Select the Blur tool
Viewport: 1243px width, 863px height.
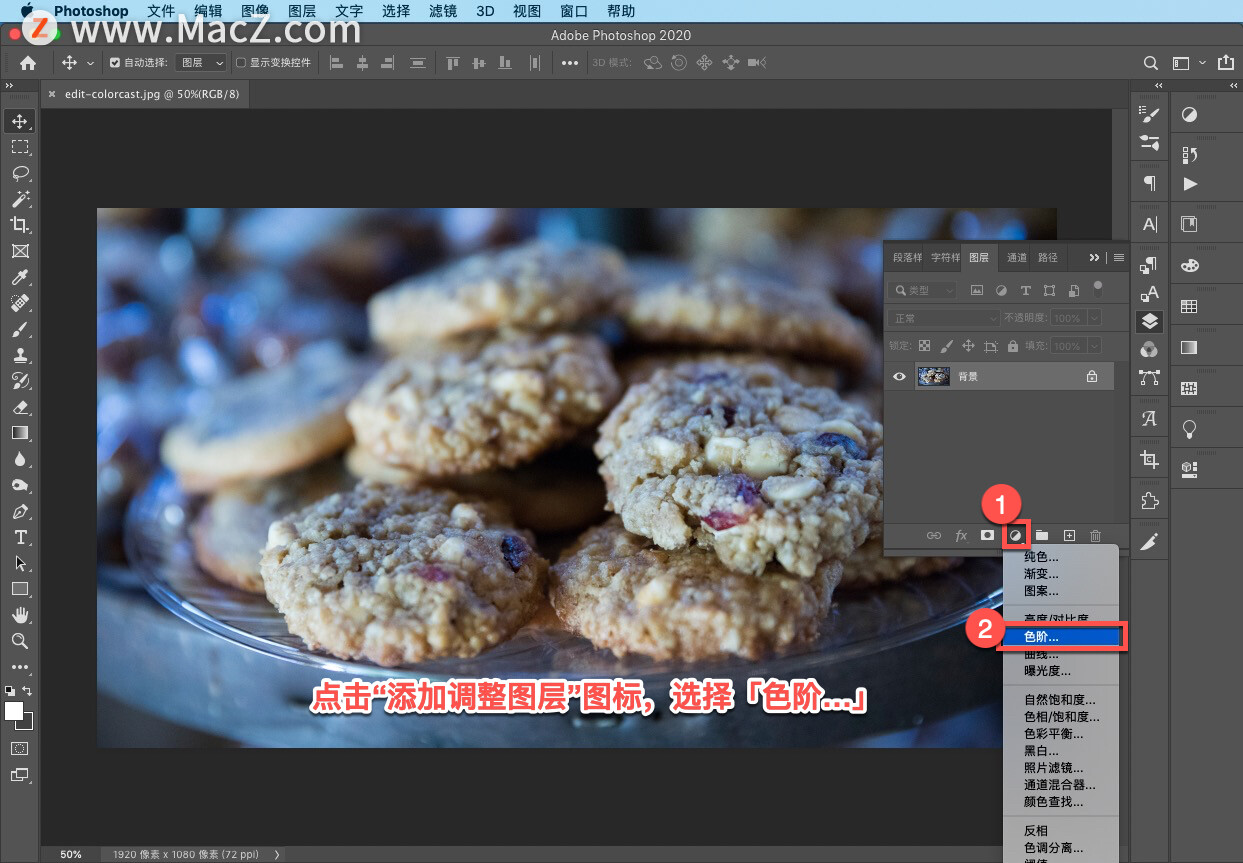coord(19,459)
